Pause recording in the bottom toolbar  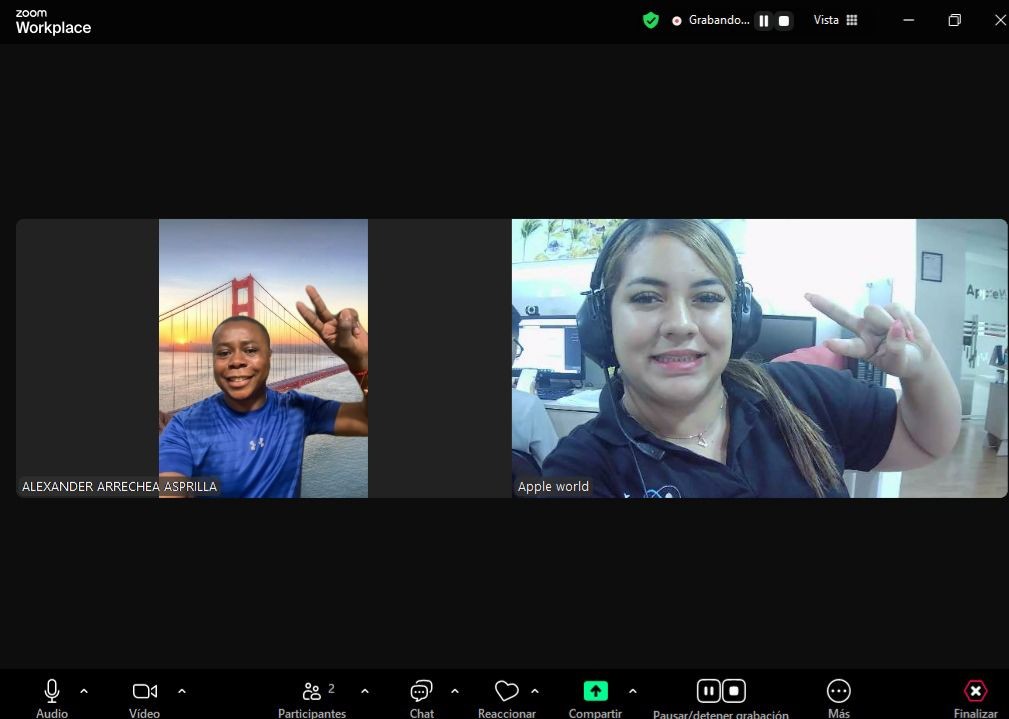pos(708,691)
